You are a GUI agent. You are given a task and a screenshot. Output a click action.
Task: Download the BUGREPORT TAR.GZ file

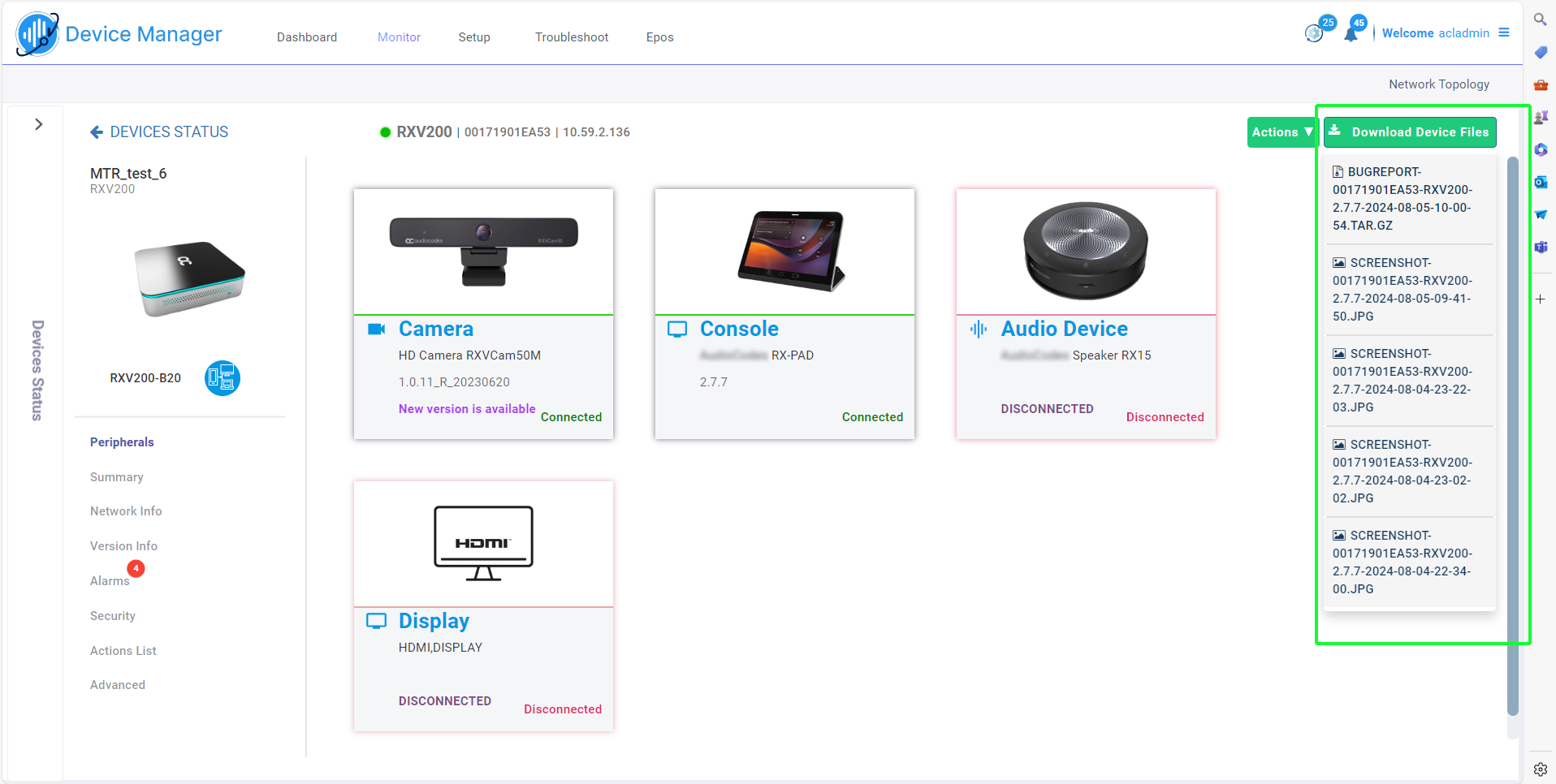(x=1402, y=199)
